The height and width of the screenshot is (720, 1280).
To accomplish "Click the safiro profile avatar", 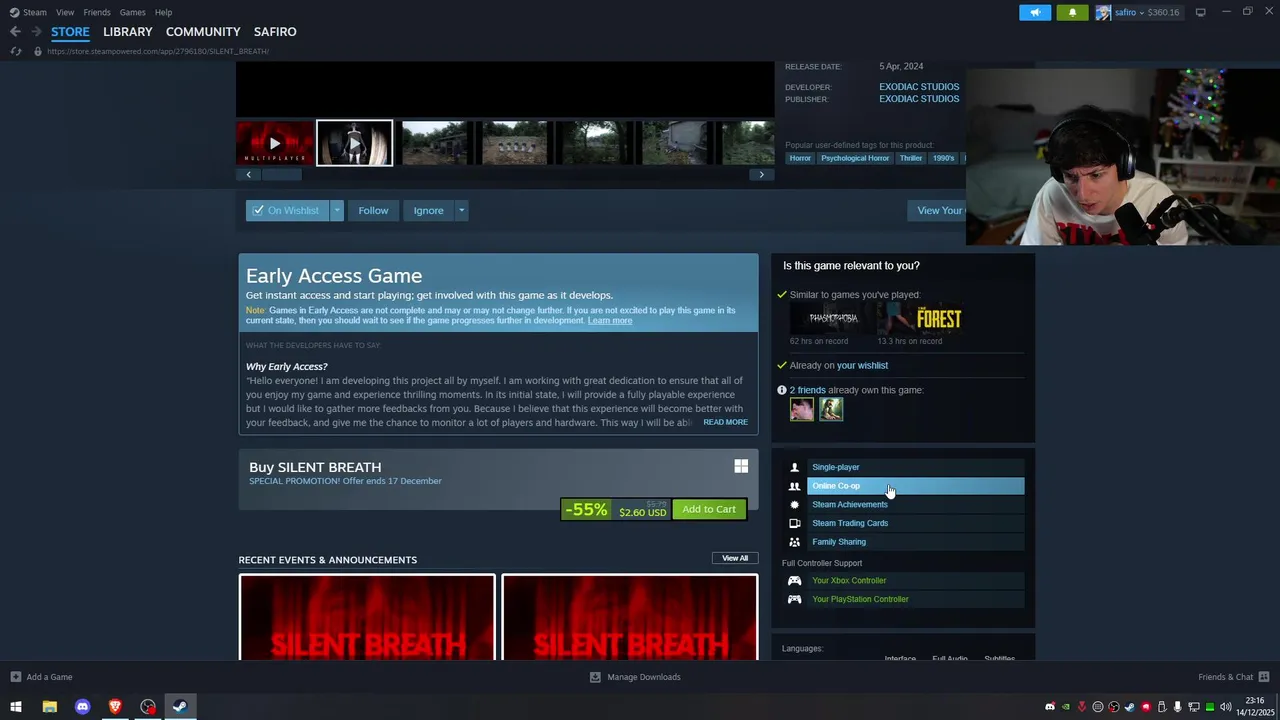I will [1103, 12].
